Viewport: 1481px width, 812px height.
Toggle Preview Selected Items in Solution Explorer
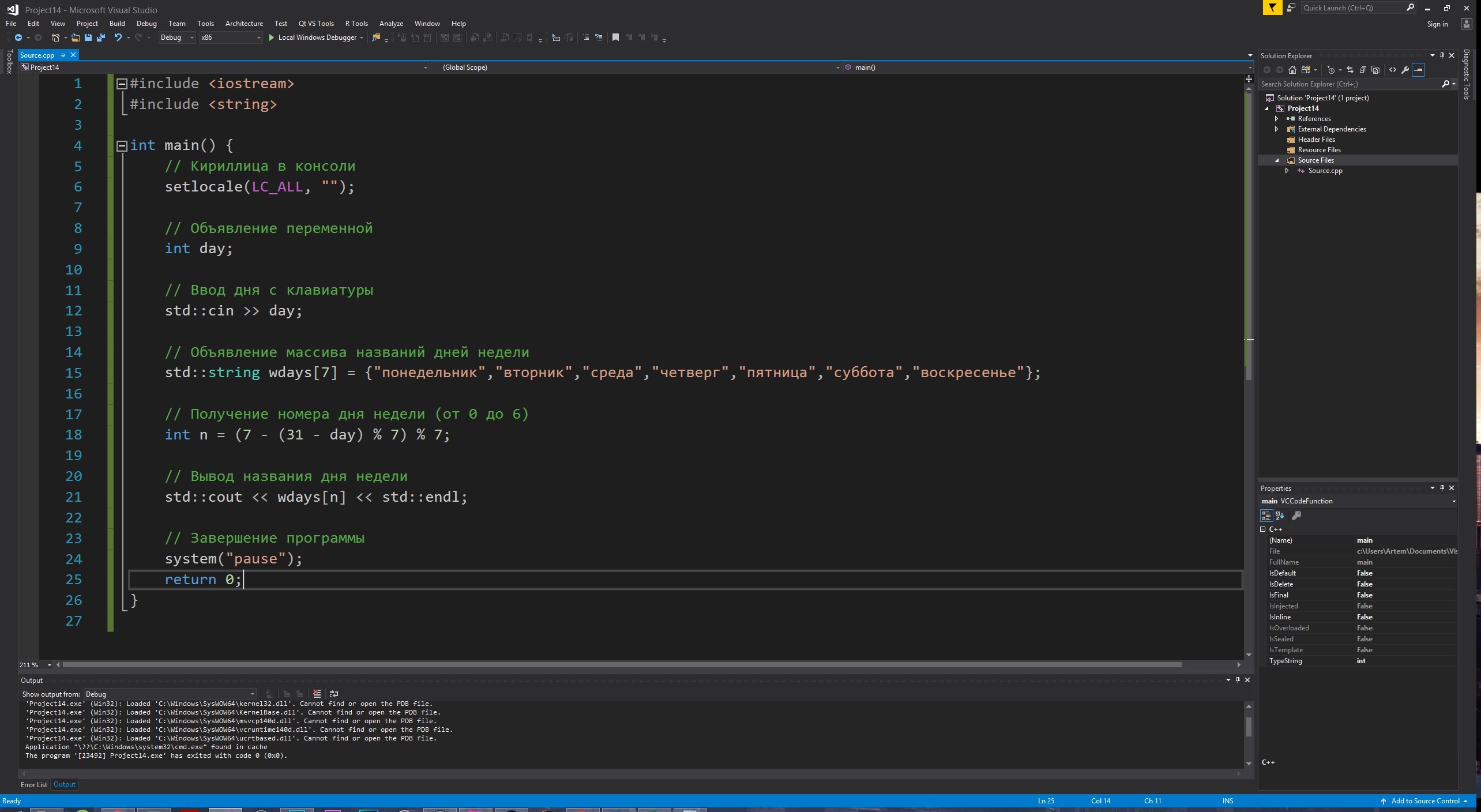point(1418,70)
